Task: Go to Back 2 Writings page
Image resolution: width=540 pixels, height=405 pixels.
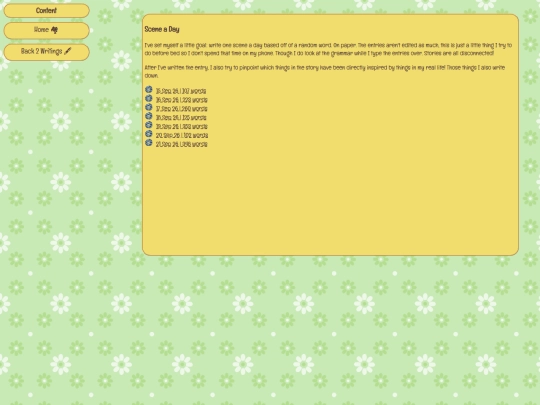Action: click(46, 52)
